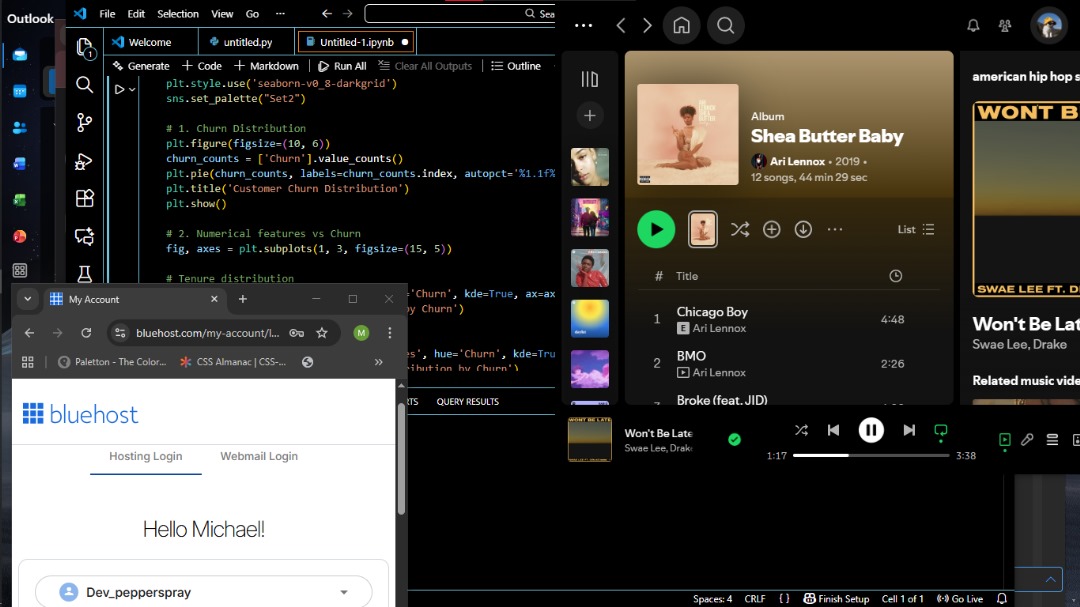Open the Spotify queue icon
This screenshot has height=607, width=1080.
coord(1052,439)
